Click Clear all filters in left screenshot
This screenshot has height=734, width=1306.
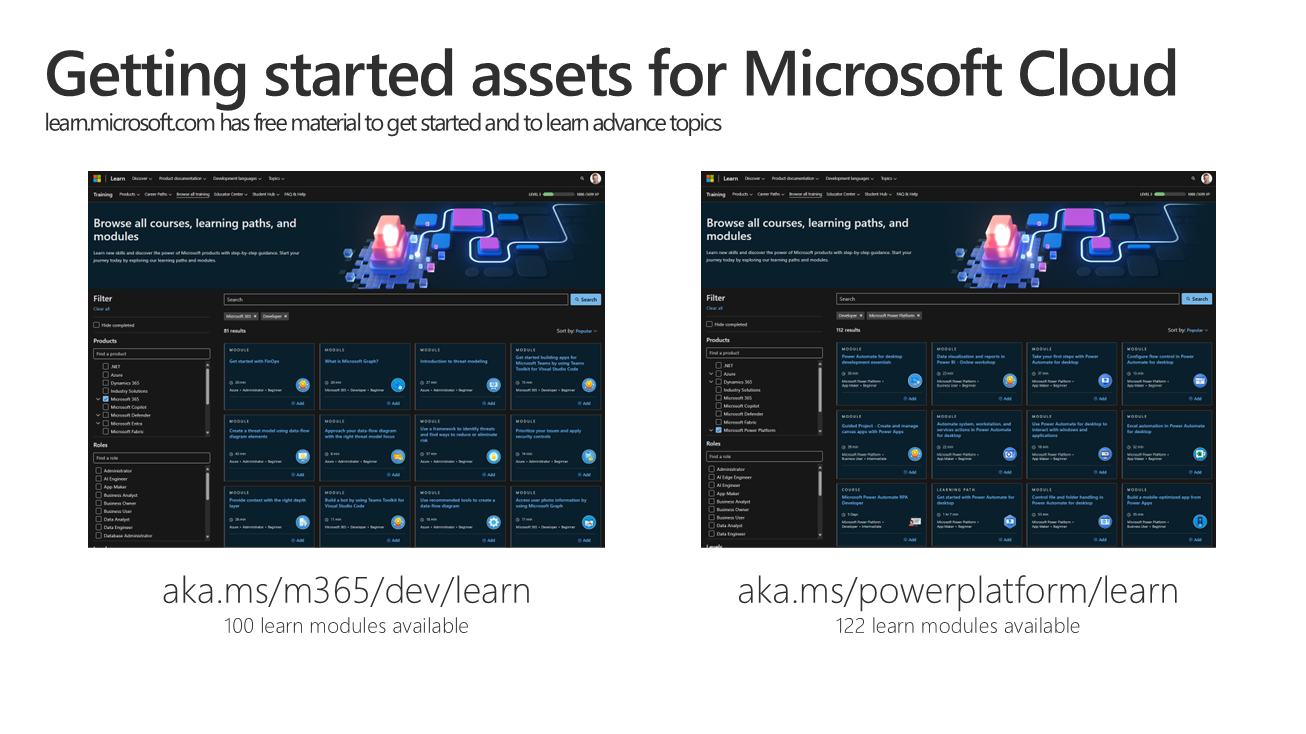click(x=100, y=309)
